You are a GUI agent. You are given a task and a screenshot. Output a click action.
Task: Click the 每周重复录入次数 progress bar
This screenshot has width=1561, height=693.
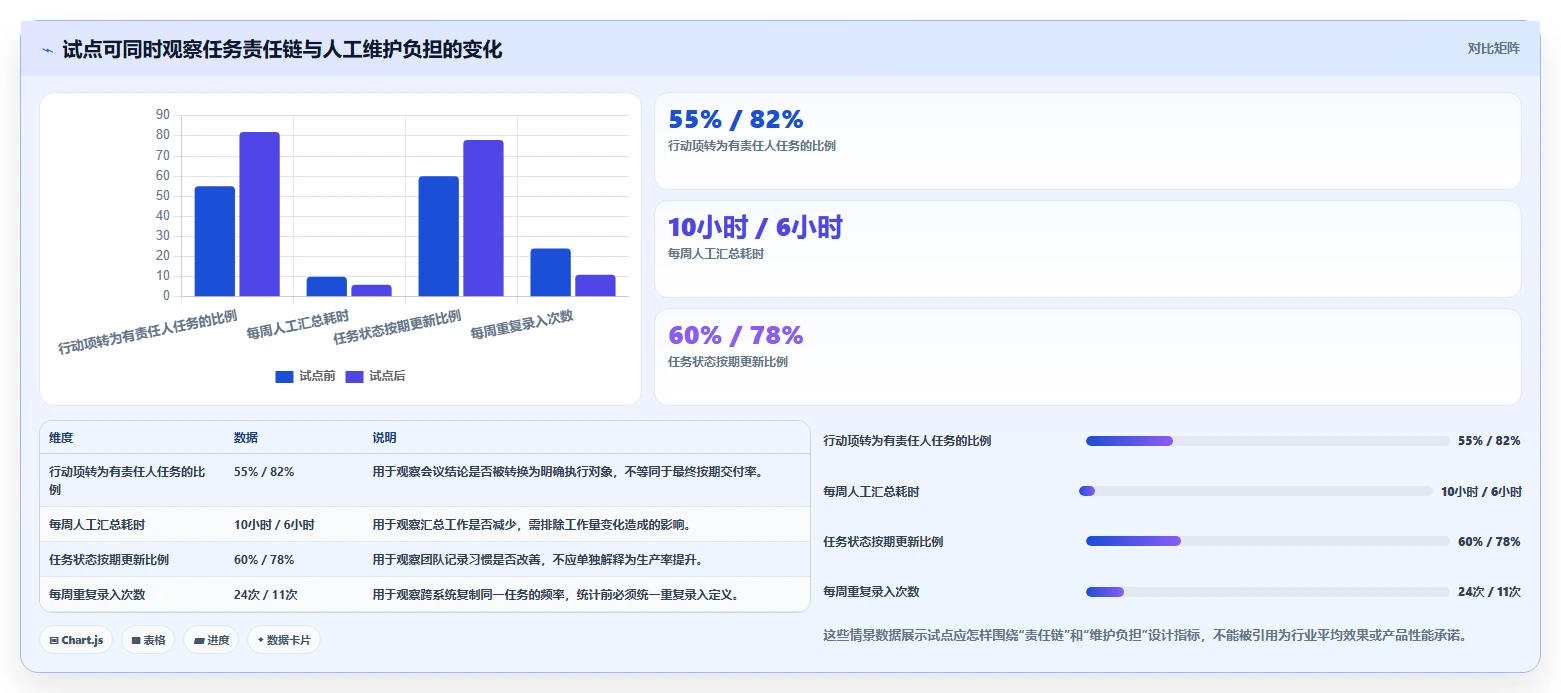[1267, 592]
